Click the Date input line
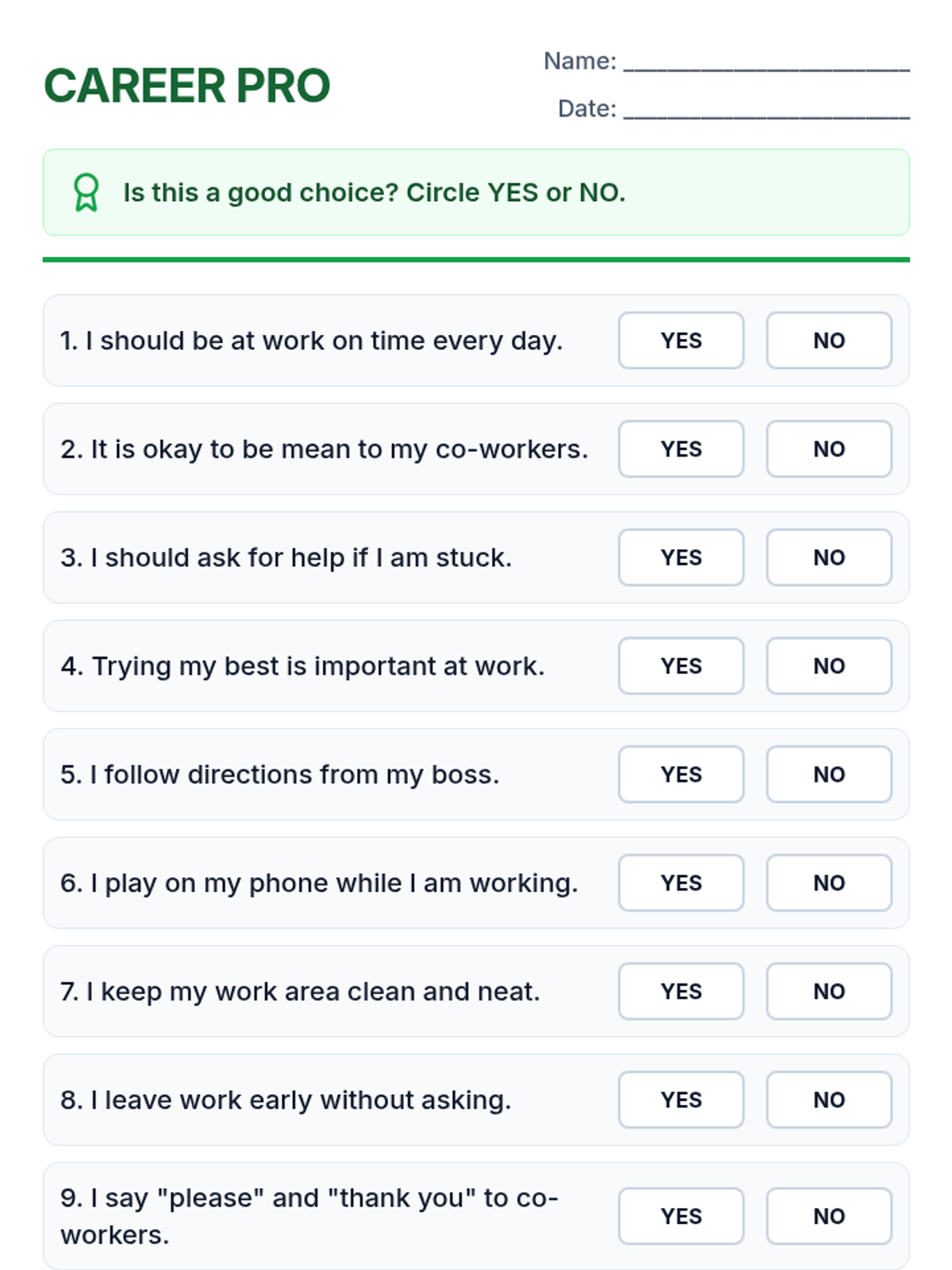This screenshot has width=952, height=1270. tap(766, 110)
